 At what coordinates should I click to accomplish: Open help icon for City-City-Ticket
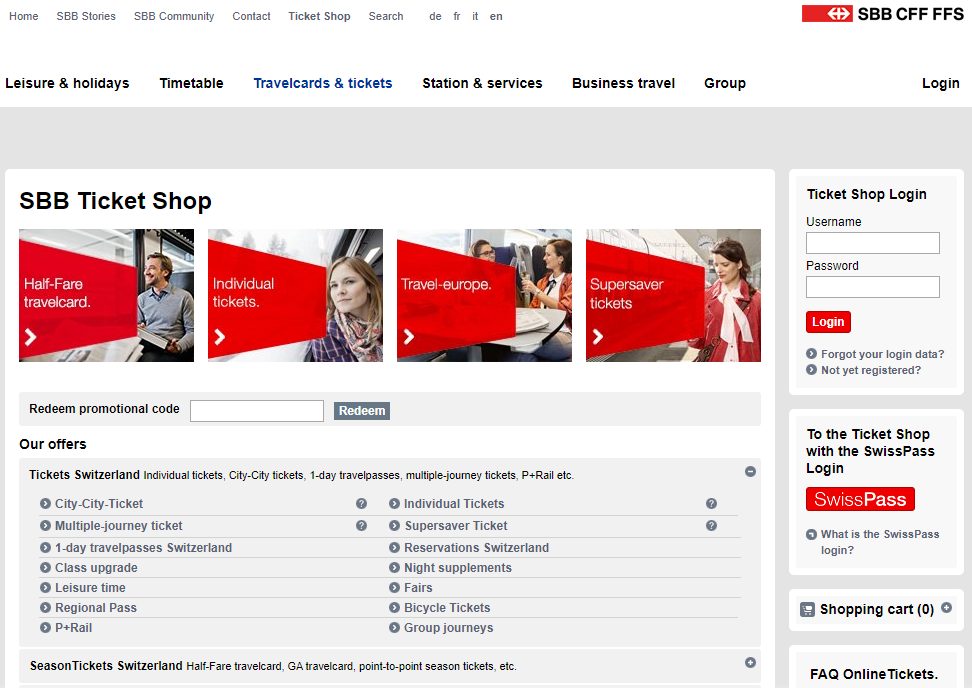(361, 504)
